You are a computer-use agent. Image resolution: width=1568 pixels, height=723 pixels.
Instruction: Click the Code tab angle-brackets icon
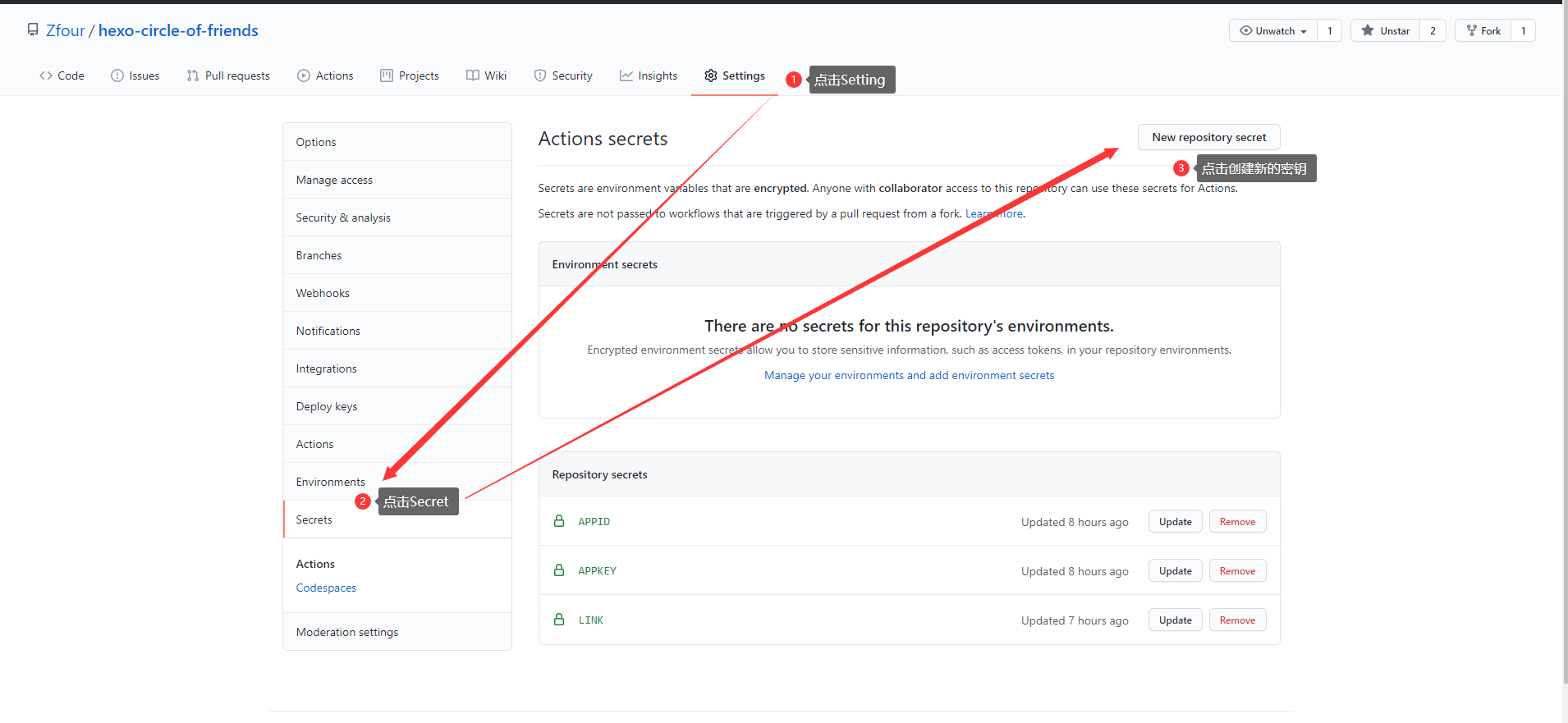[46, 76]
